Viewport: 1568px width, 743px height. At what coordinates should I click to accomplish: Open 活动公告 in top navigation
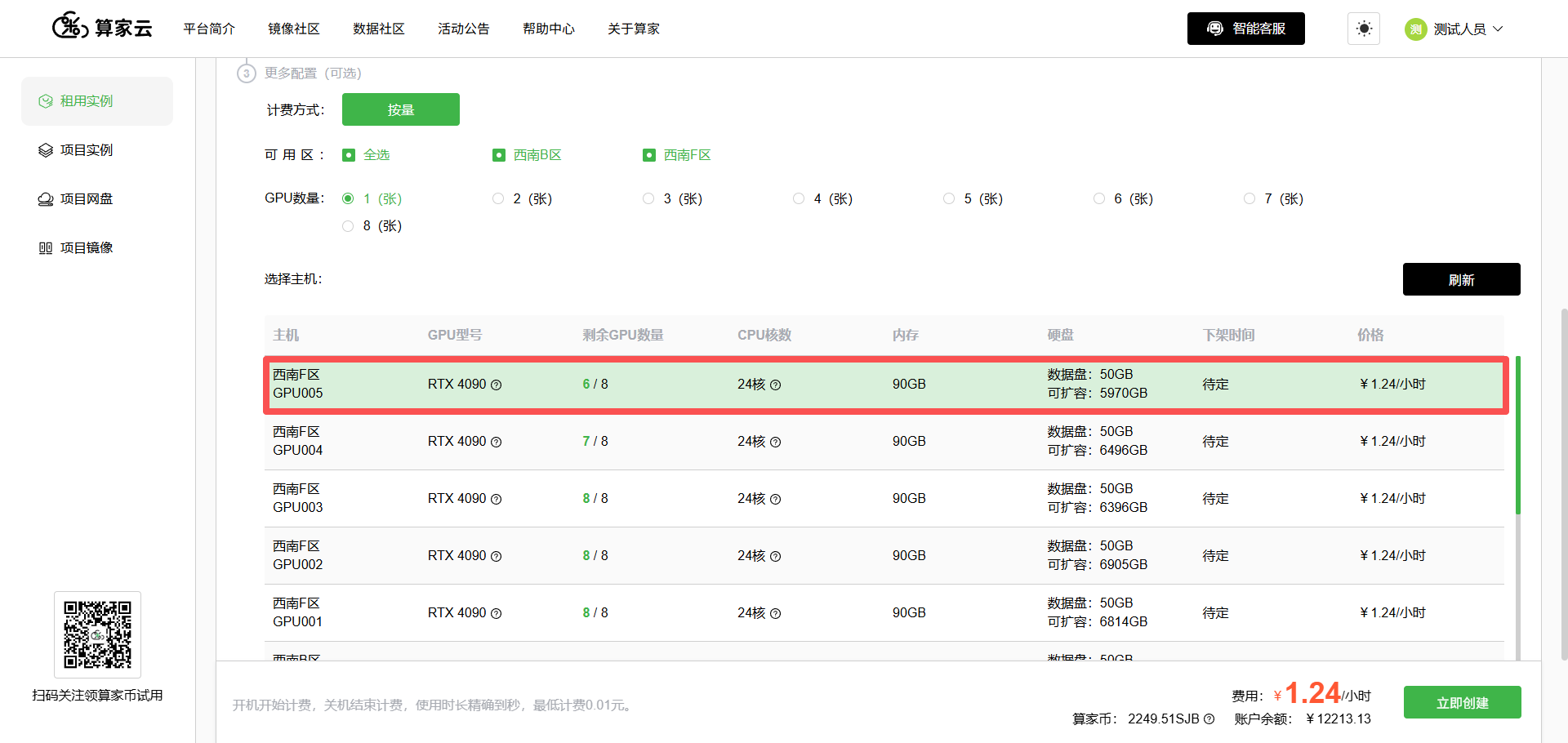[x=464, y=29]
